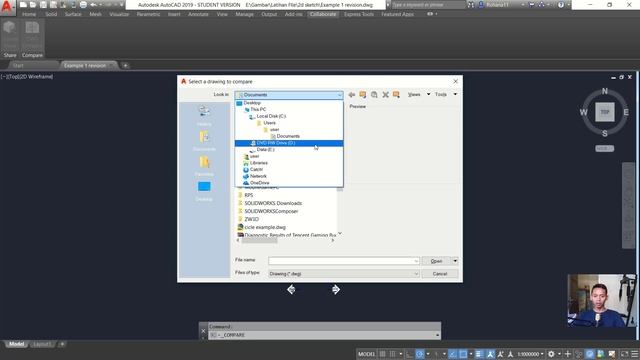
Task: Click the Search the Web icon in dialog
Action: (374, 95)
